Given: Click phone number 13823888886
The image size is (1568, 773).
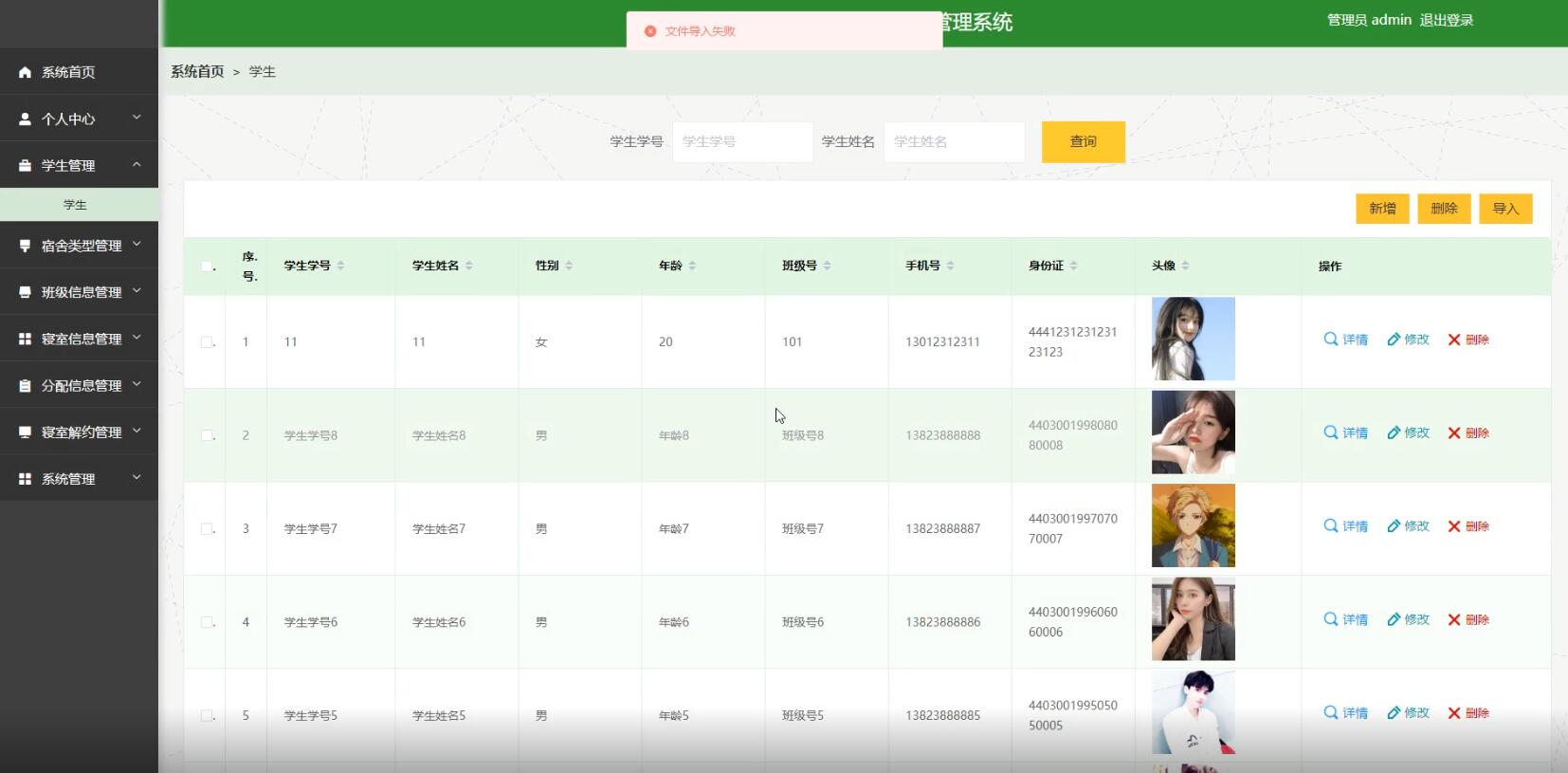Looking at the screenshot, I should click(x=942, y=622).
